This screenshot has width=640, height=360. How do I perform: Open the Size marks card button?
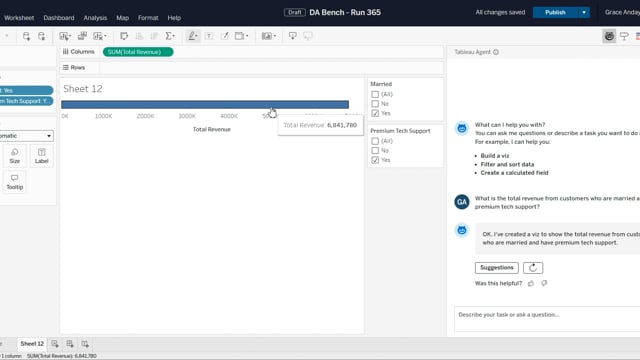pos(15,156)
